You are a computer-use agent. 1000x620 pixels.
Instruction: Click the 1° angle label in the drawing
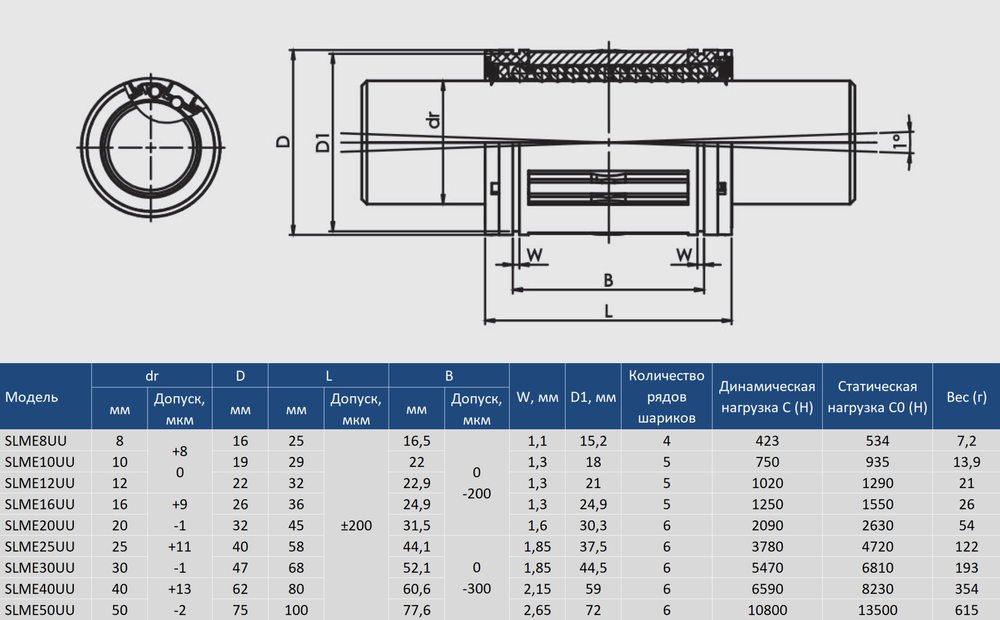(898, 142)
